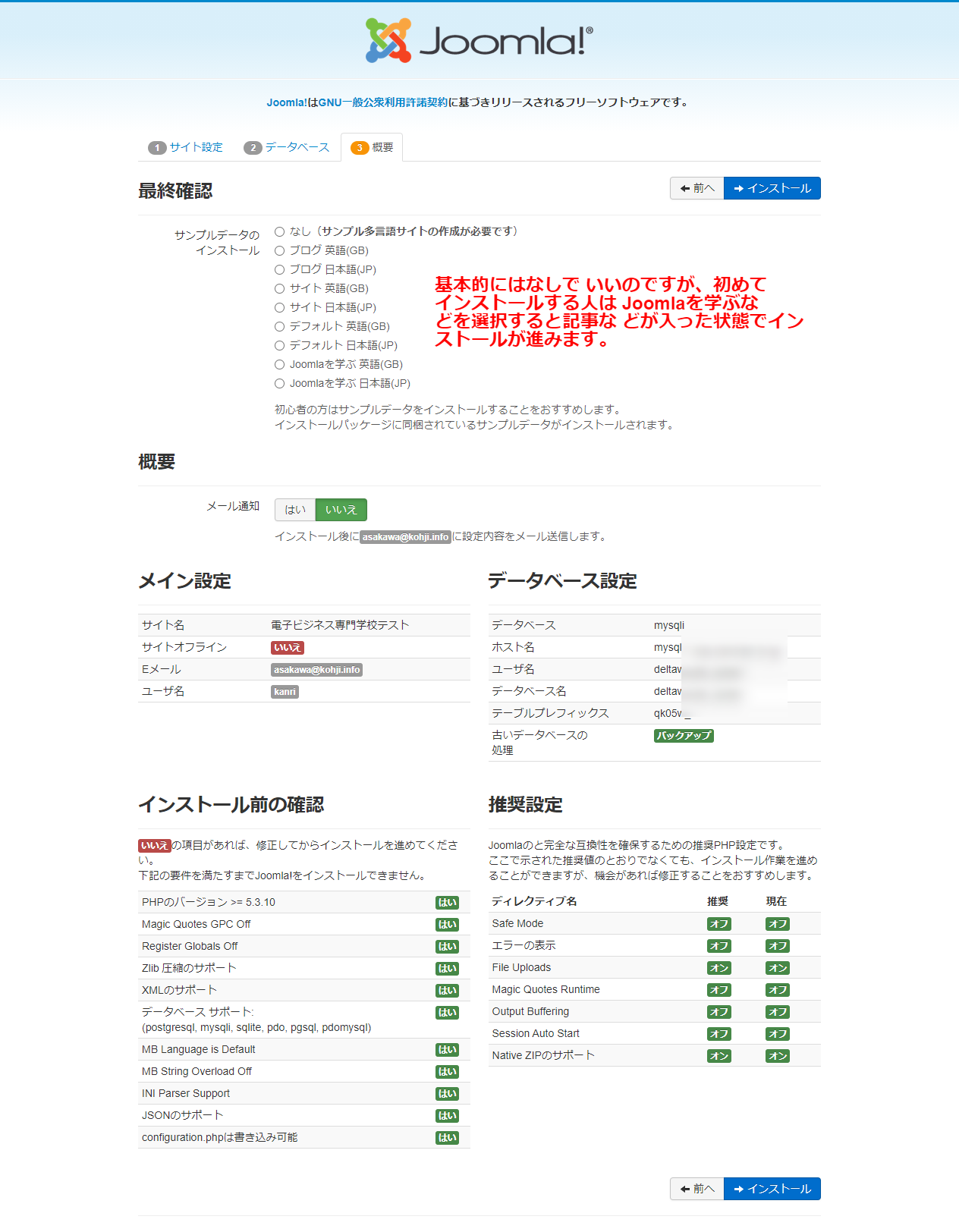Click the bottom 前へ back button
This screenshot has height=1232, width=959.
coord(696,1189)
